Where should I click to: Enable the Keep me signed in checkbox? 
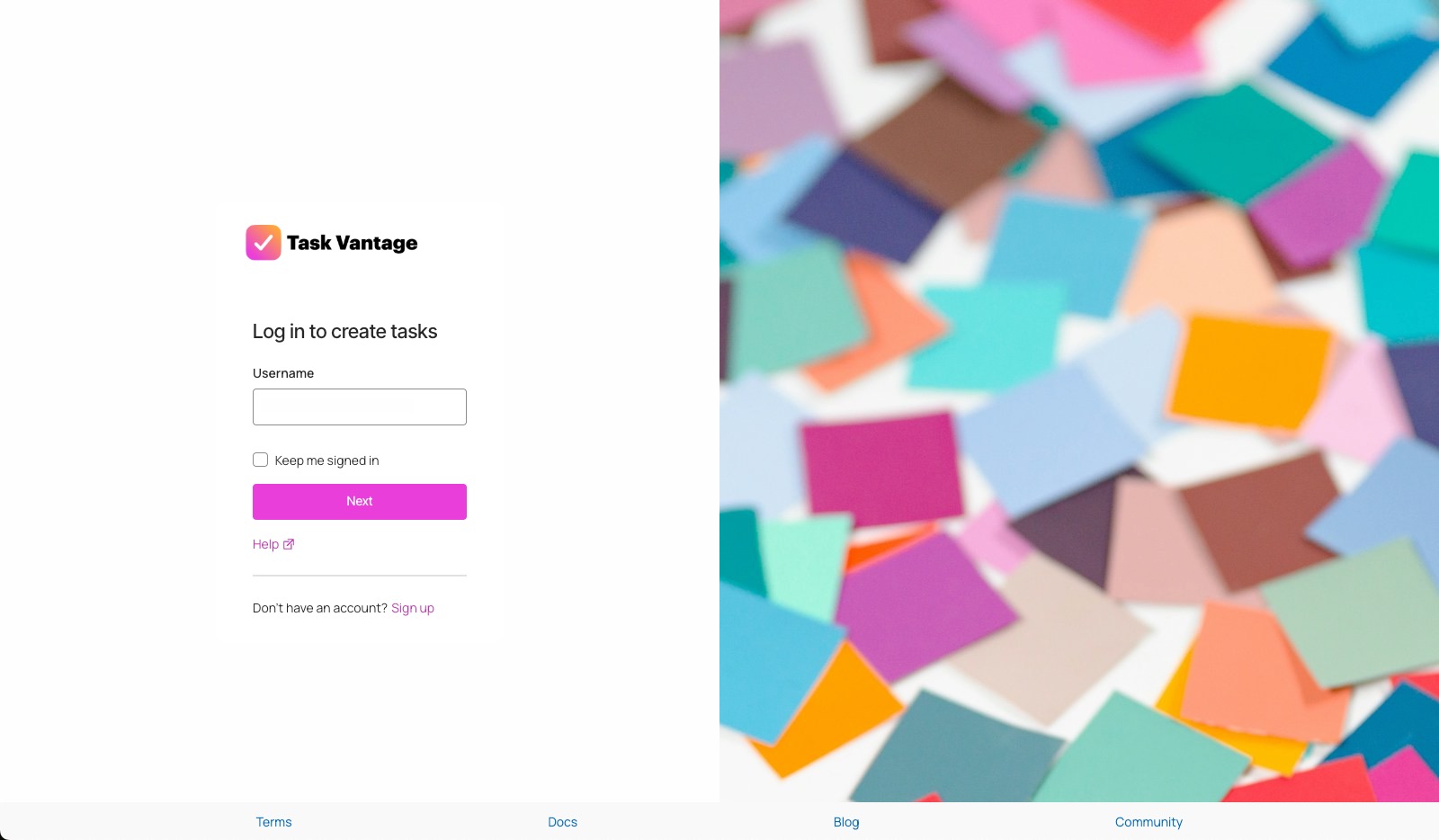(x=260, y=459)
